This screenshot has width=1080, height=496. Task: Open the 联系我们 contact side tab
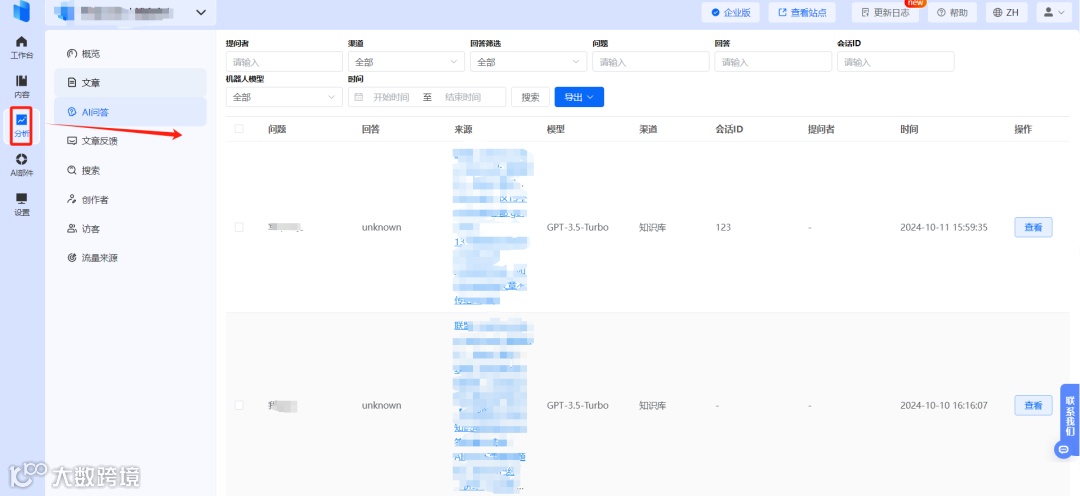tap(1070, 415)
